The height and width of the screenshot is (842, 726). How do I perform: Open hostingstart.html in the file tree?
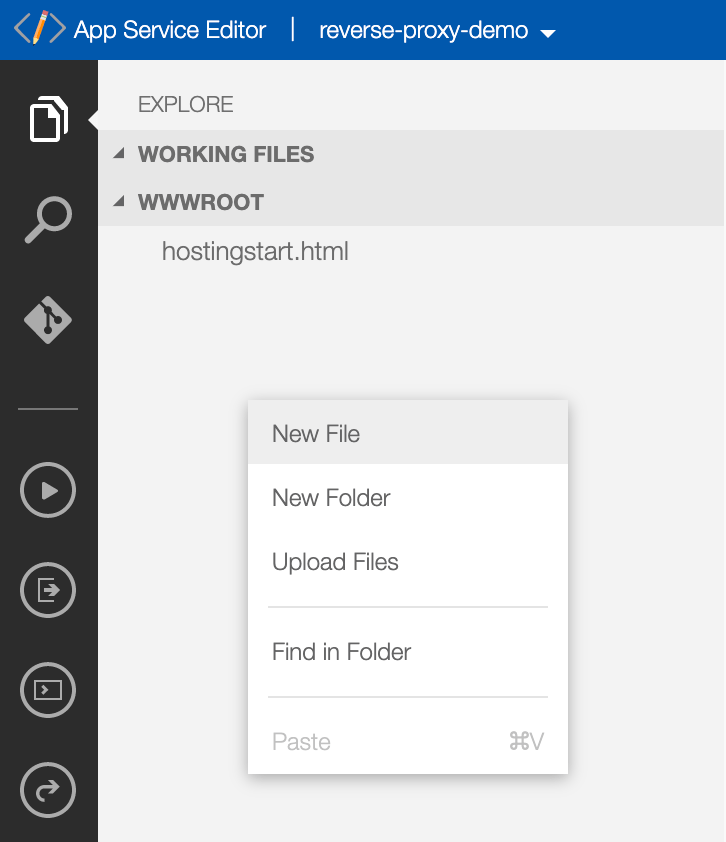255,251
